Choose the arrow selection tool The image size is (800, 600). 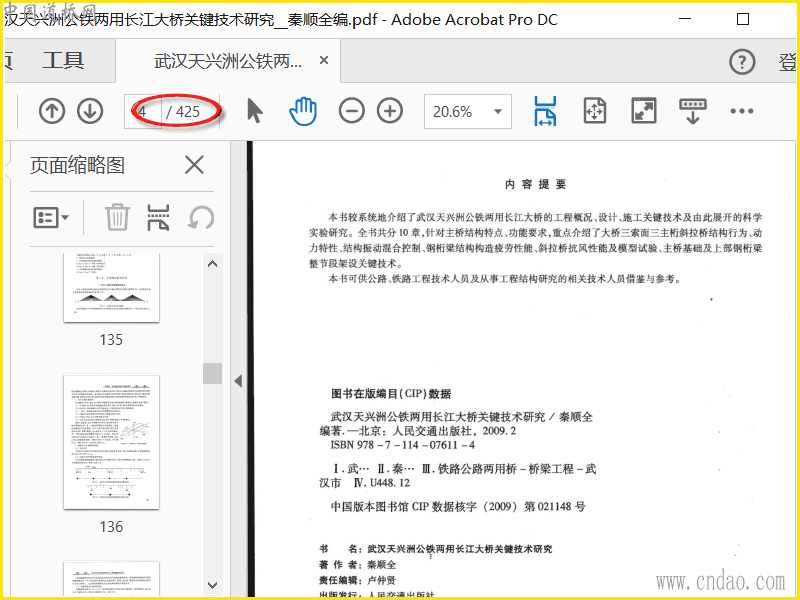point(254,111)
